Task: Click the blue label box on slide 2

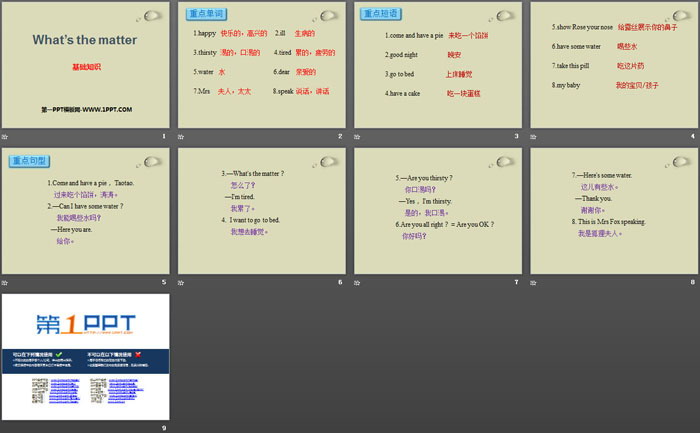Action: coord(206,14)
